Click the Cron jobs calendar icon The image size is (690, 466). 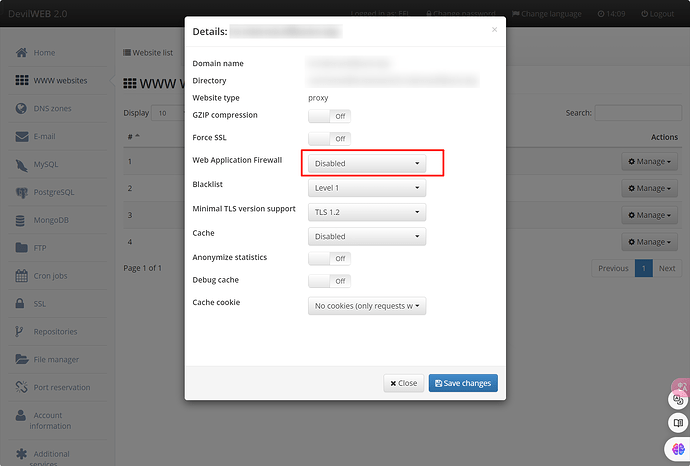click(x=21, y=276)
